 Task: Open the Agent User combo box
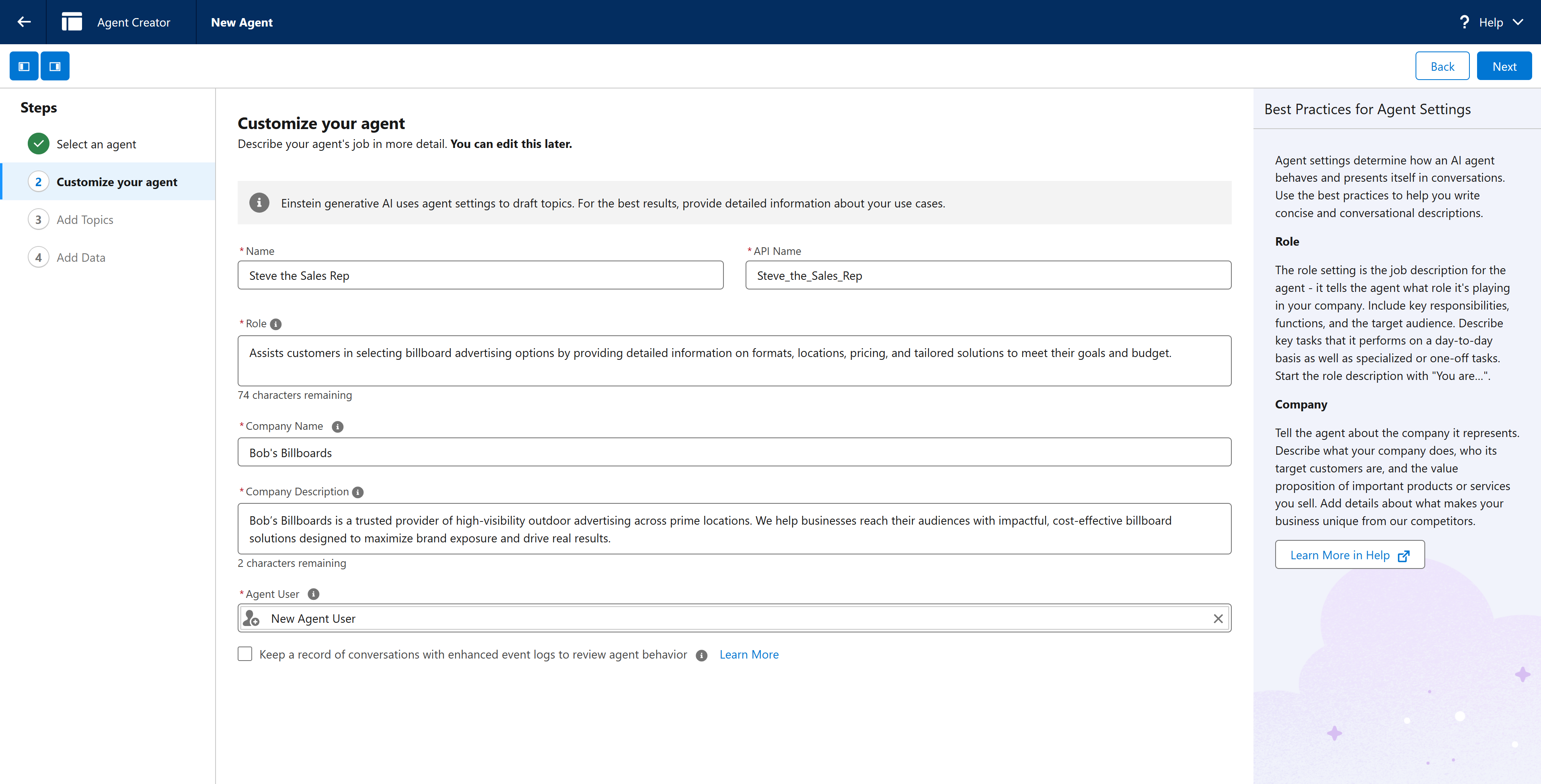[x=718, y=618]
